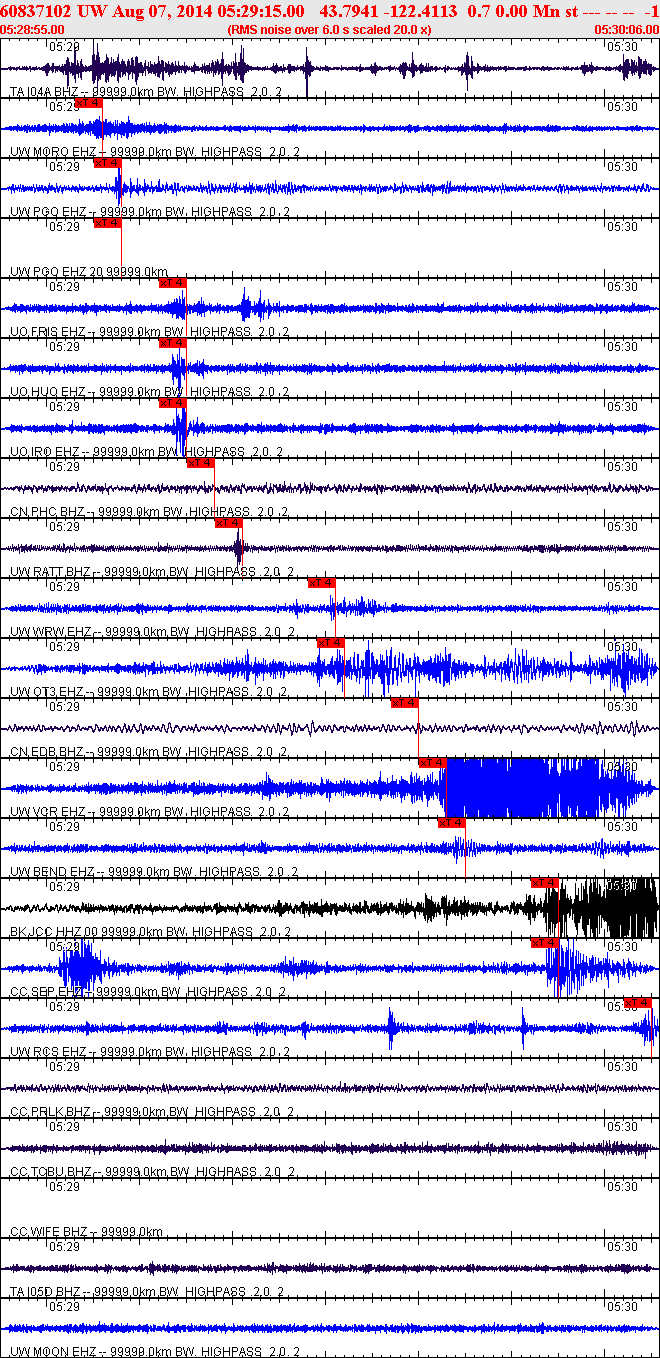Click the red pick marker on UW MORO trace
The image size is (660, 1358).
tap(89, 102)
